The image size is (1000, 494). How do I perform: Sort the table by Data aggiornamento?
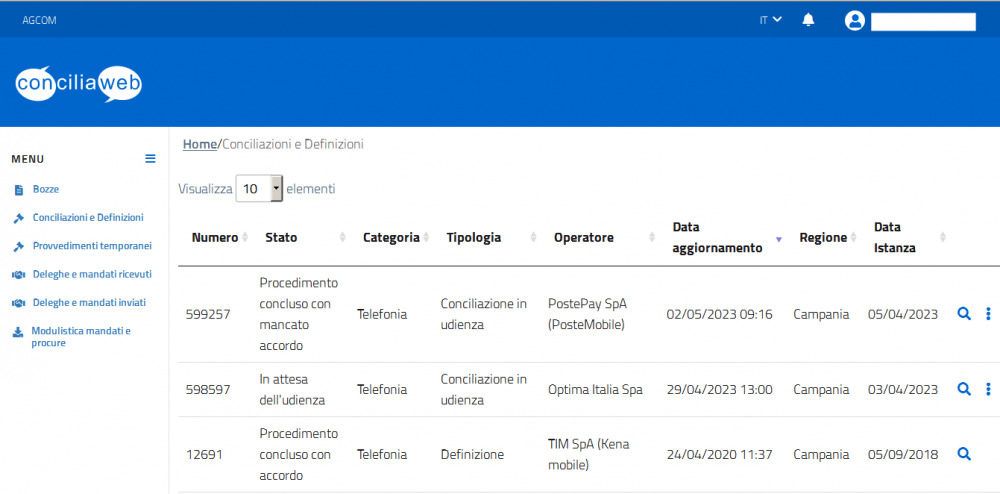point(717,238)
